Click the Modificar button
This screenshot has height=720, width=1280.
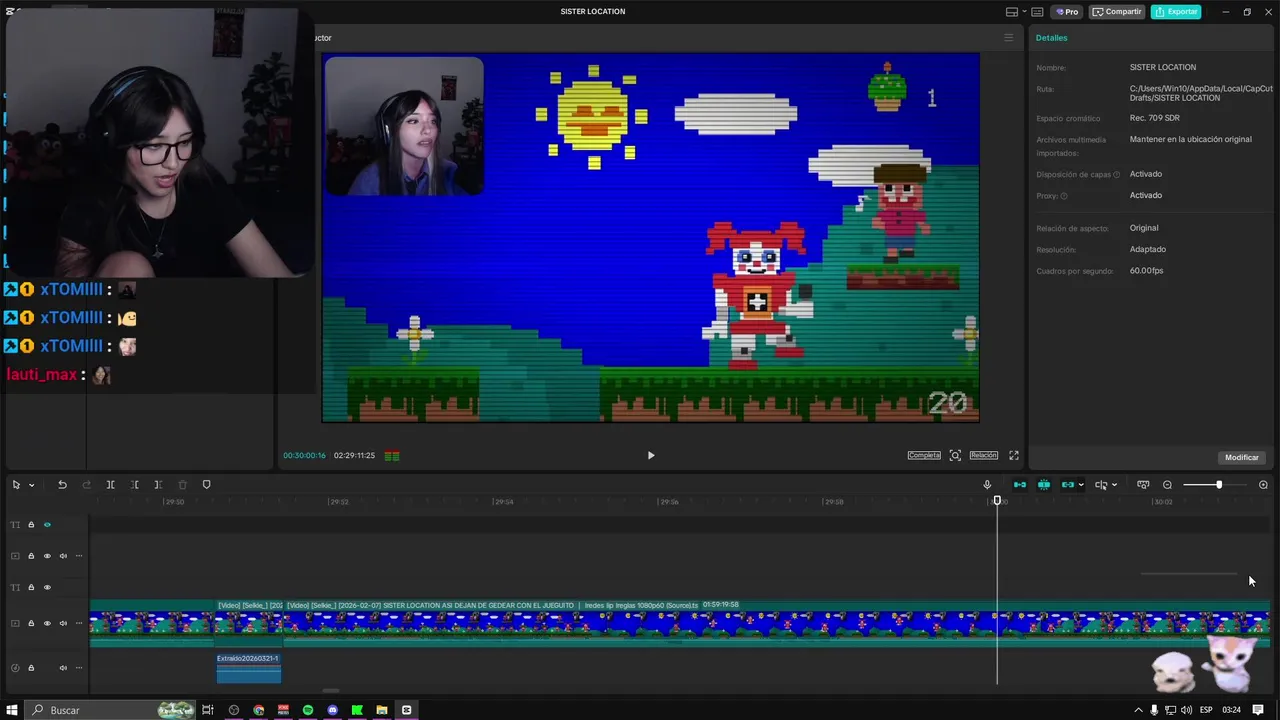(1242, 457)
